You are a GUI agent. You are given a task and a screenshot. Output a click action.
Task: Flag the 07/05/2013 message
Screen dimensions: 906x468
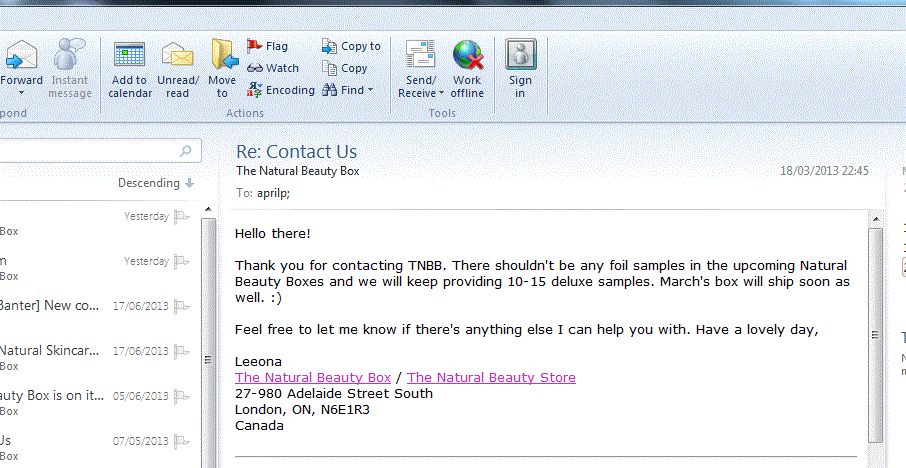(x=182, y=441)
